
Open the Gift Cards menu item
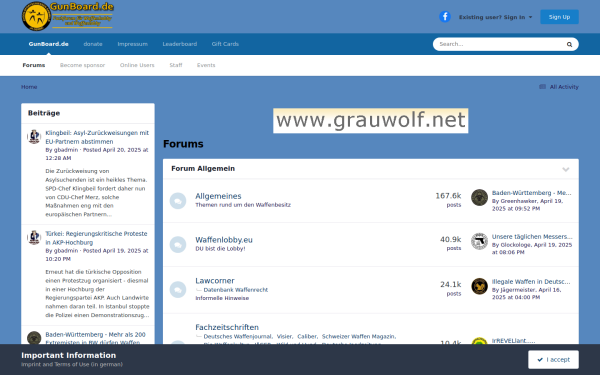coord(225,44)
